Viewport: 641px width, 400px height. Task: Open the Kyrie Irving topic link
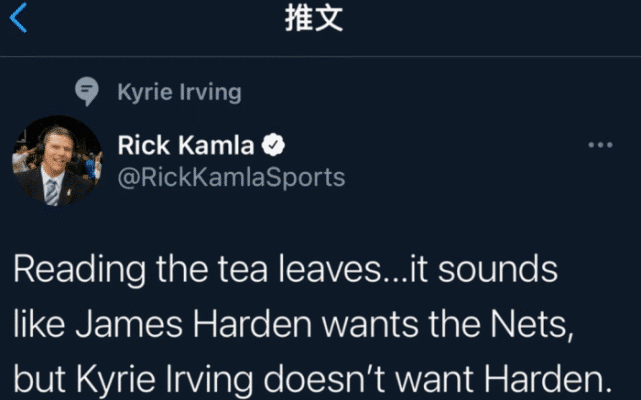click(x=179, y=92)
